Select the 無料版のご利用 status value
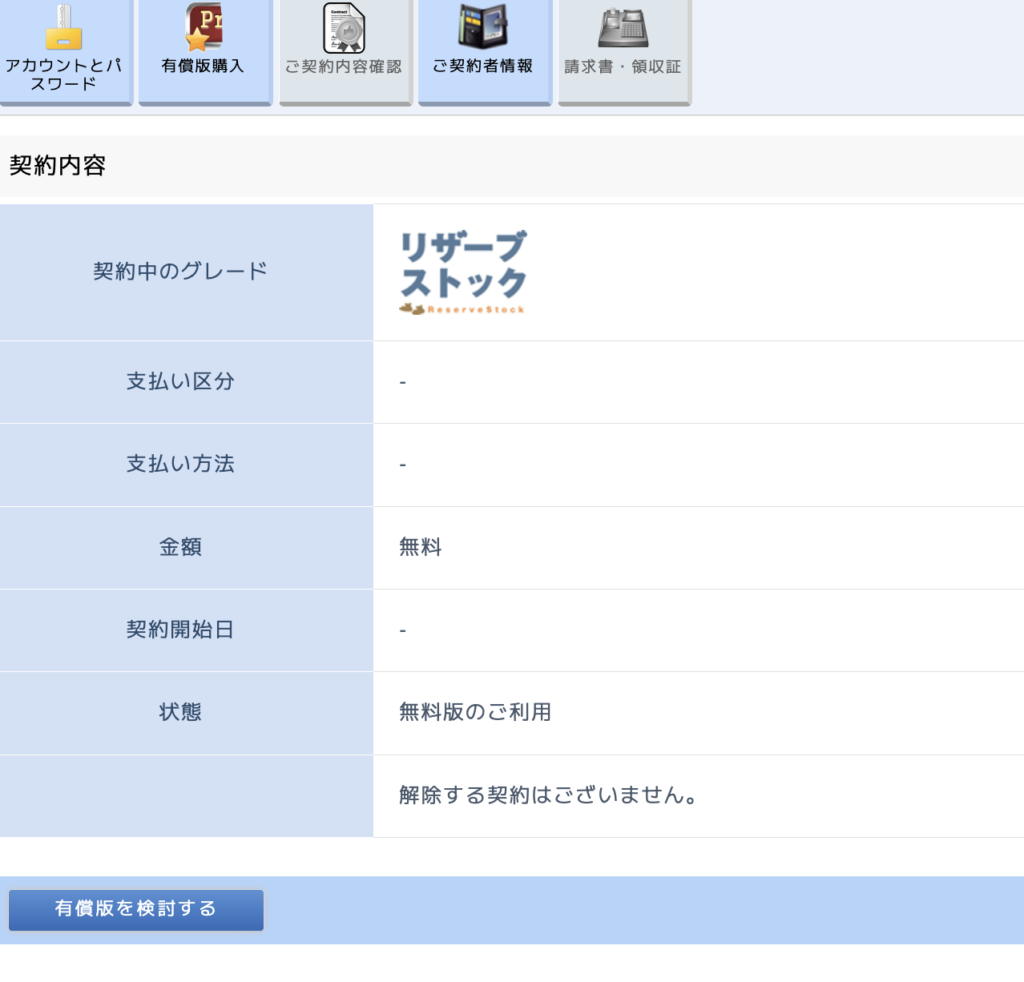This screenshot has height=982, width=1024. tap(475, 712)
